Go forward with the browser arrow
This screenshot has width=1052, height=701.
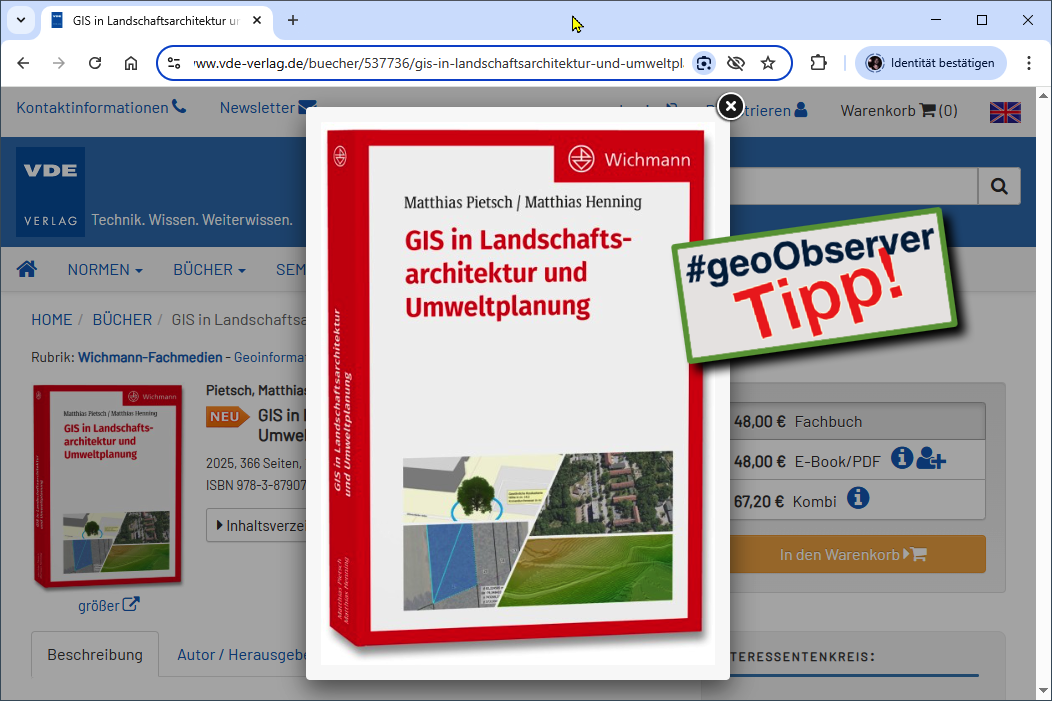coord(59,63)
